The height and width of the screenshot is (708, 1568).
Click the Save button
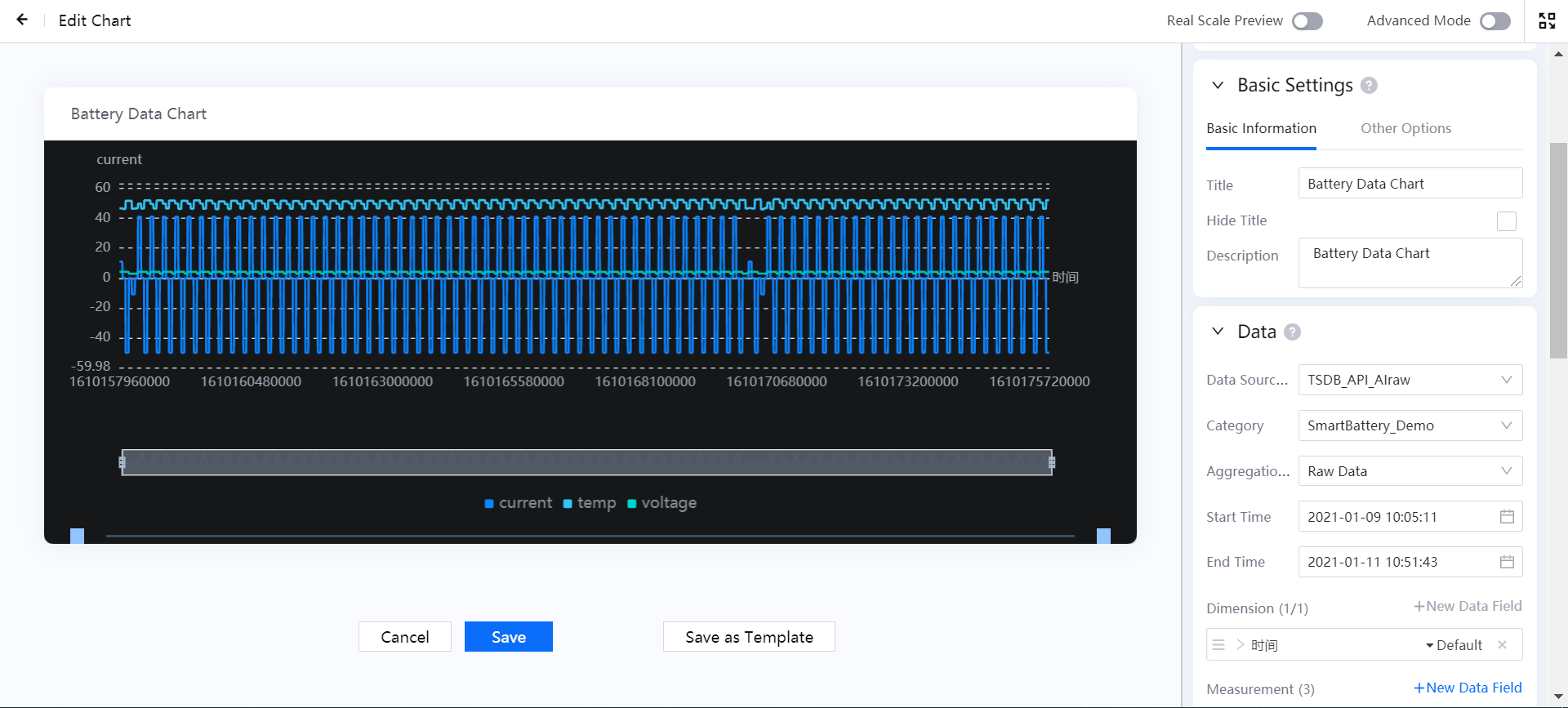508,637
